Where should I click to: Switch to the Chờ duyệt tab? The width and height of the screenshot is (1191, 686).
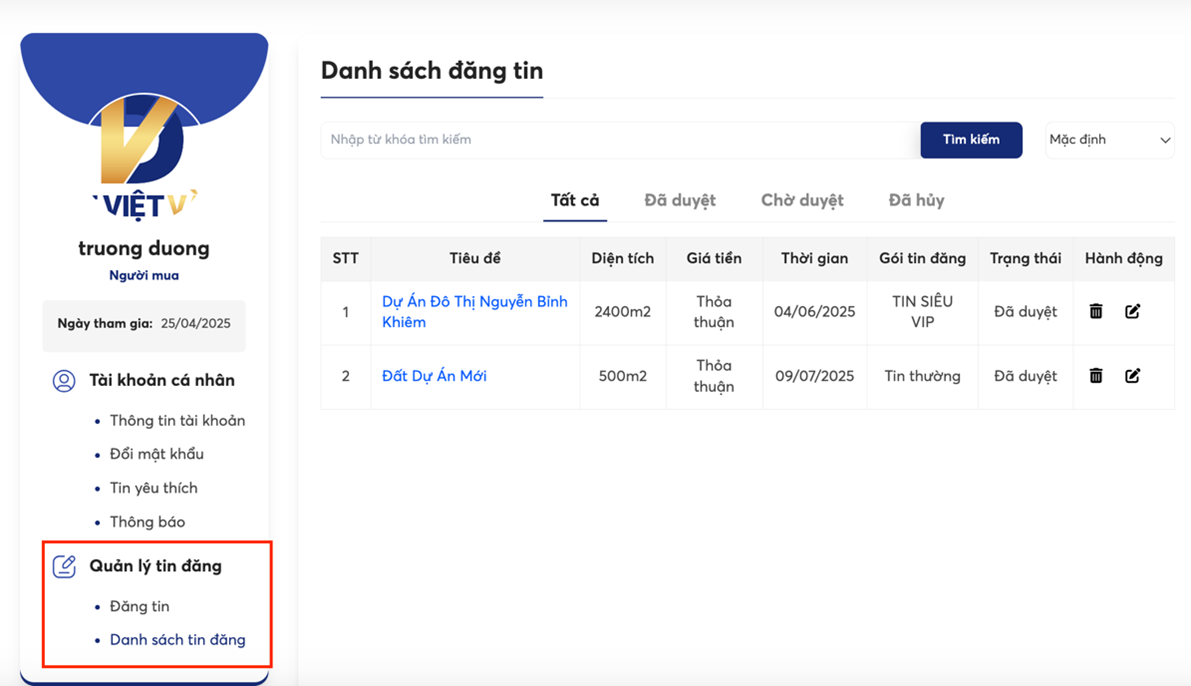click(802, 201)
